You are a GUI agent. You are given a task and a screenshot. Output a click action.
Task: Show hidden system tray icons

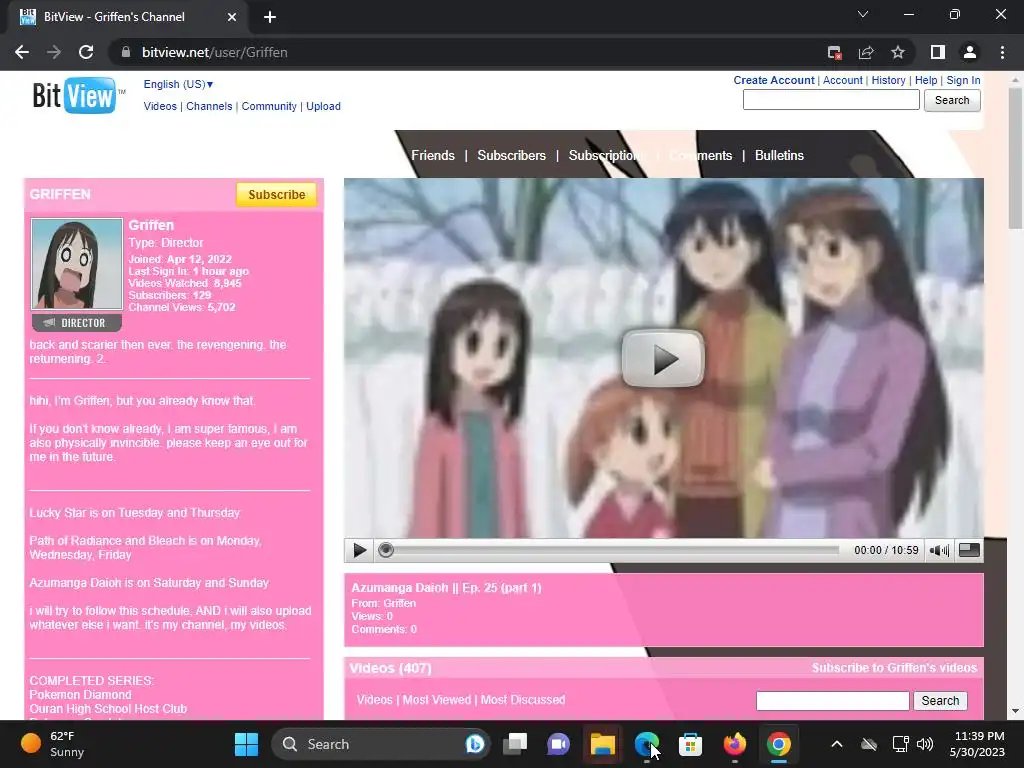click(x=837, y=744)
